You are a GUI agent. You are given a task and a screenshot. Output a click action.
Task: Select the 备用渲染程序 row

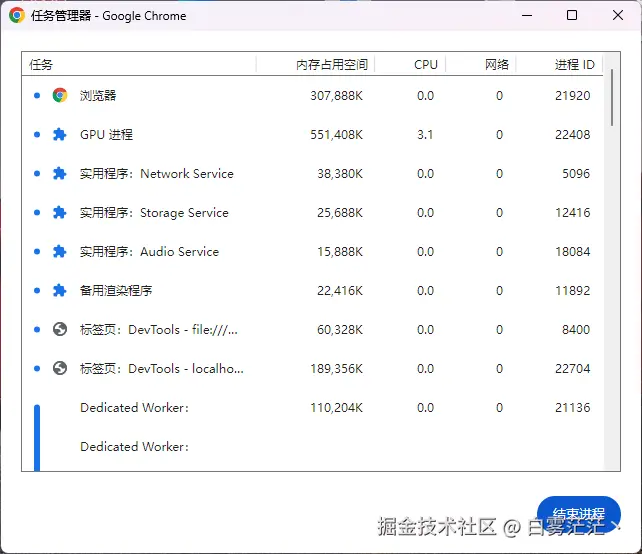(x=312, y=290)
